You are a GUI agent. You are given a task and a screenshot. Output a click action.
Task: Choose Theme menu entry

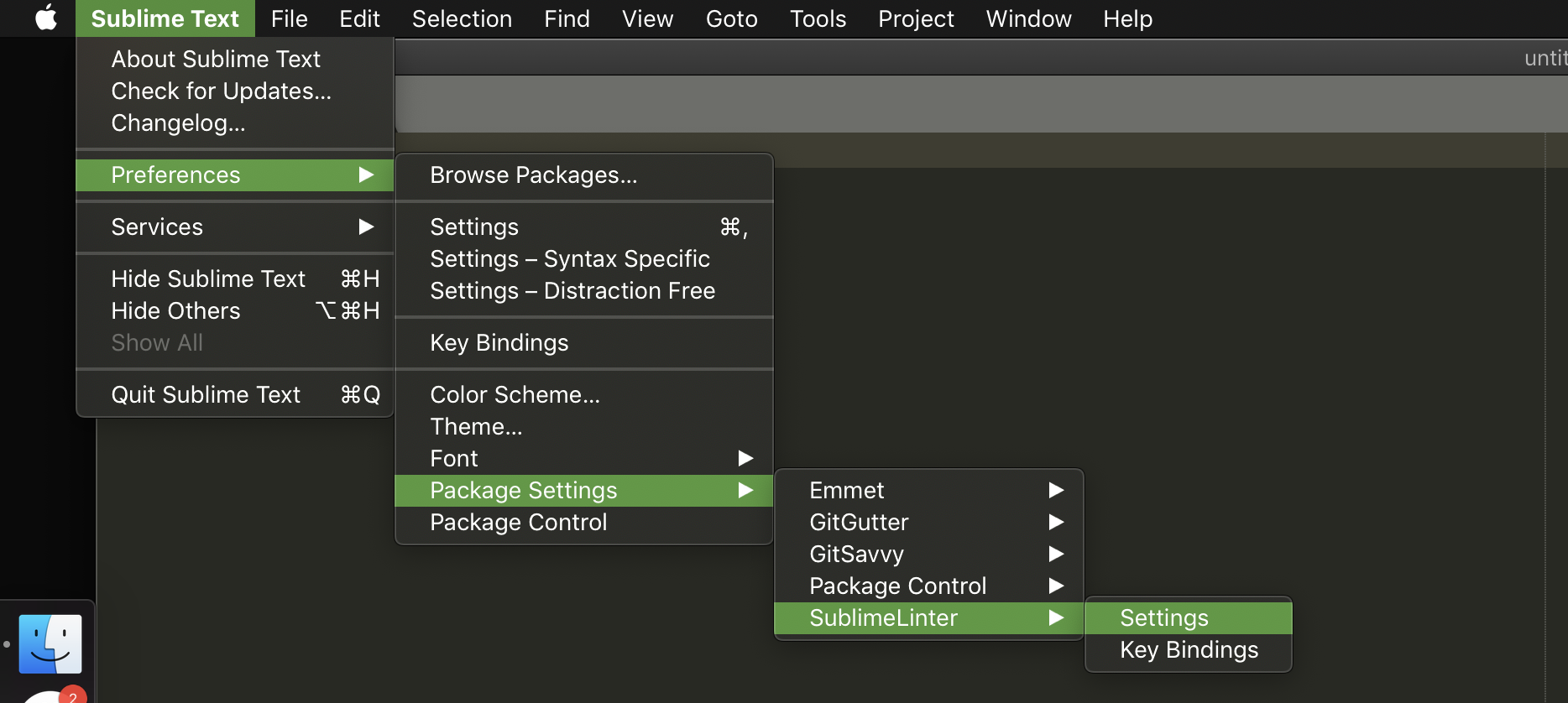[x=476, y=426]
